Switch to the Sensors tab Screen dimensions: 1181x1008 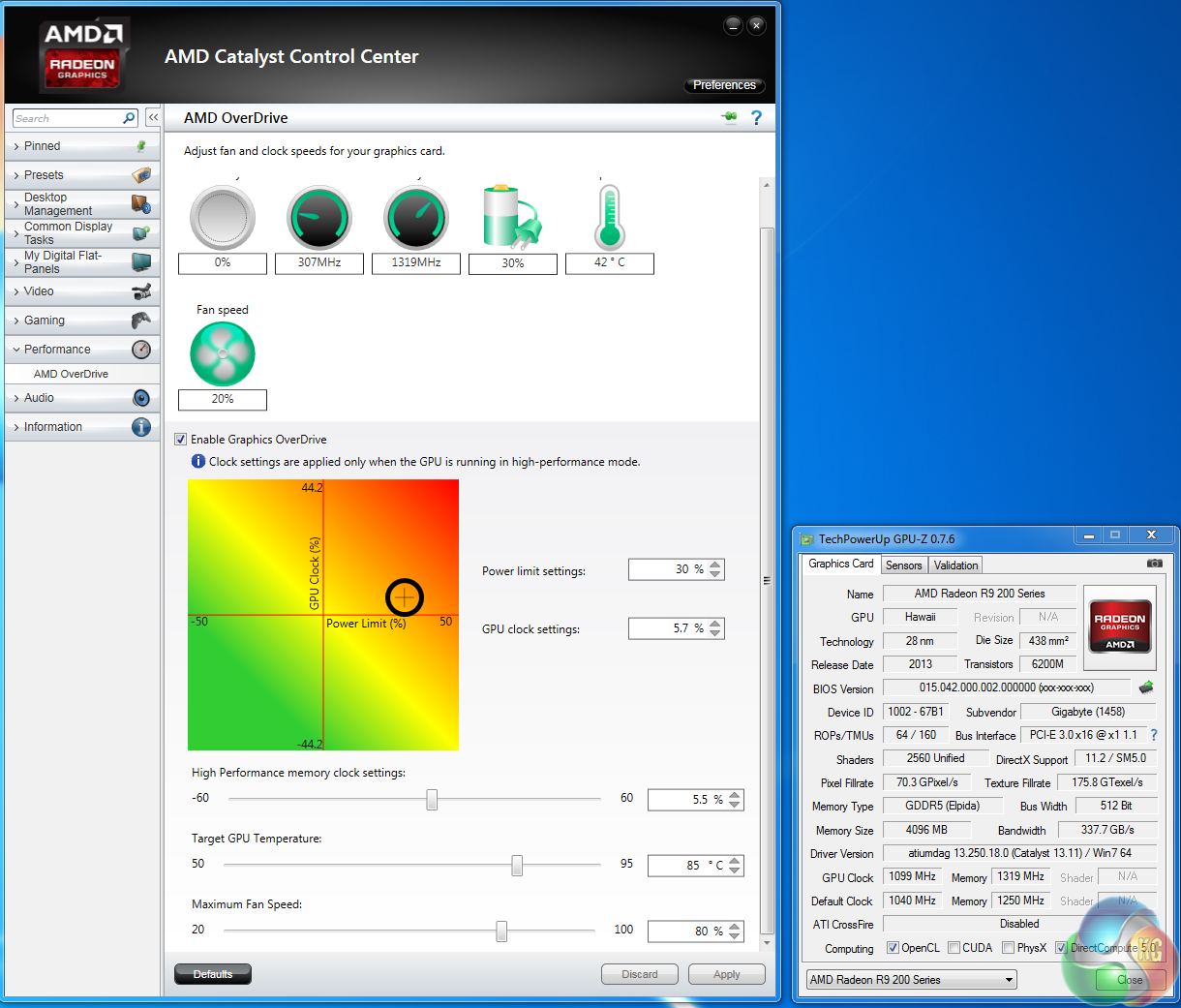903,565
